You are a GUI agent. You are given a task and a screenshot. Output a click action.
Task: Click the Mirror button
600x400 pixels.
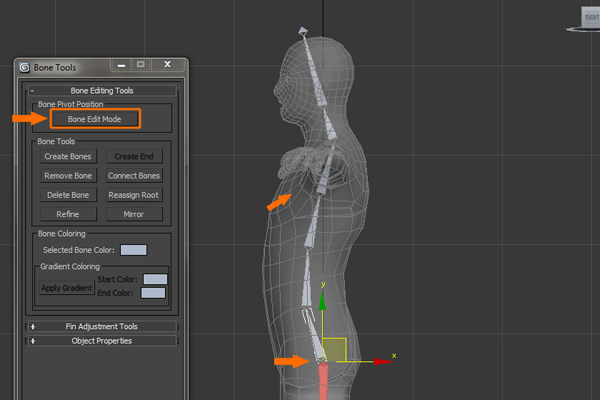[x=134, y=214]
